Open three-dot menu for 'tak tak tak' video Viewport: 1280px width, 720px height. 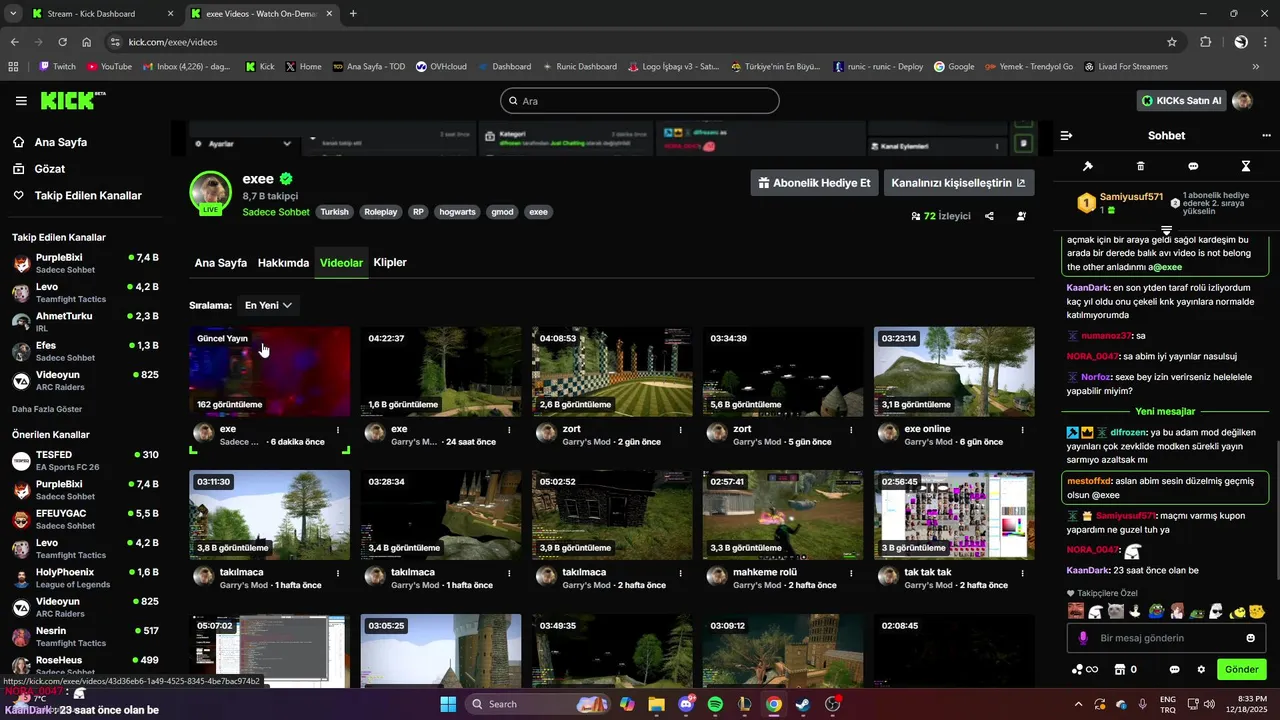click(1023, 574)
